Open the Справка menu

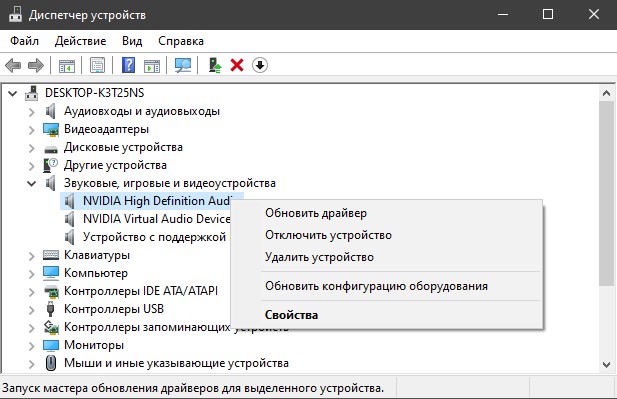181,41
